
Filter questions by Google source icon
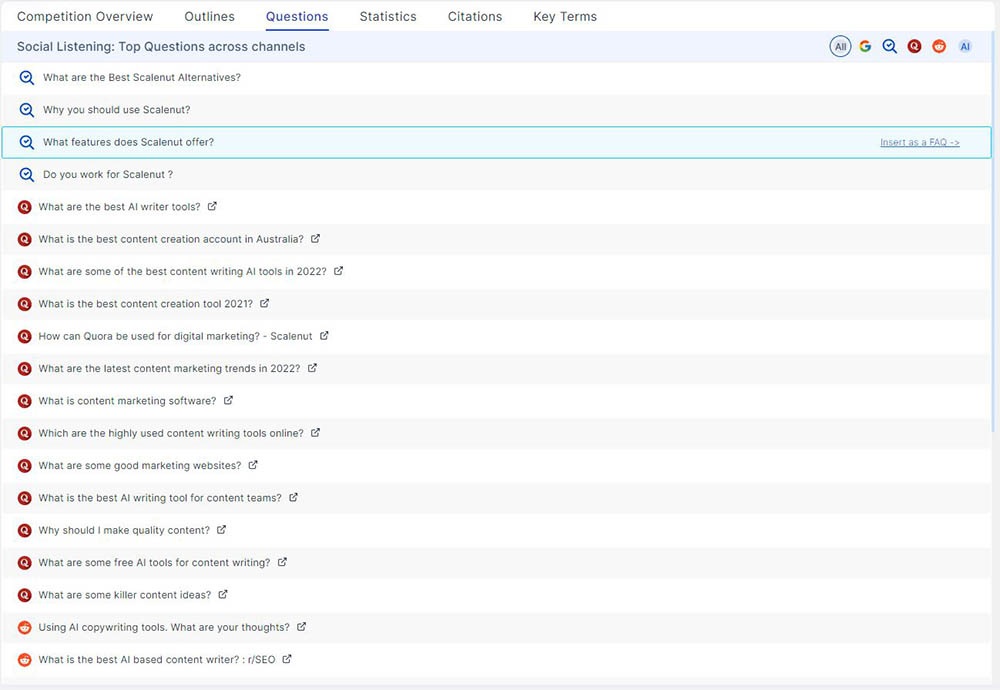pos(865,46)
